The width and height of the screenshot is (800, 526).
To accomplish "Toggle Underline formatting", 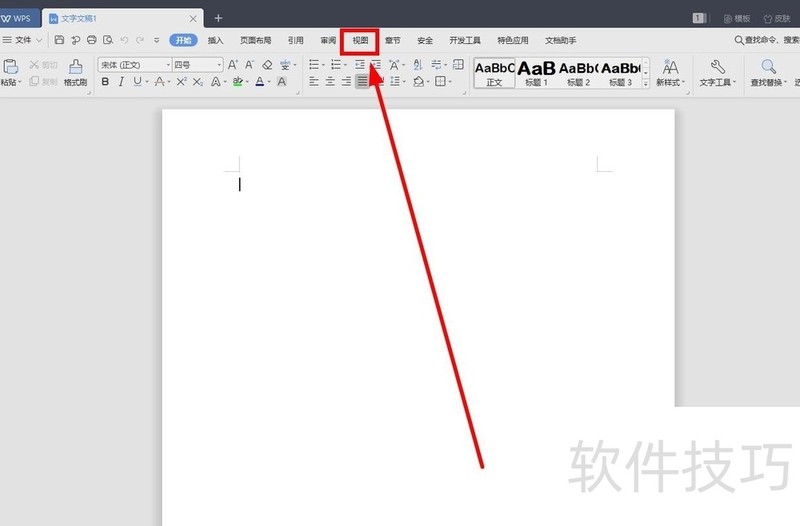I will [137, 82].
